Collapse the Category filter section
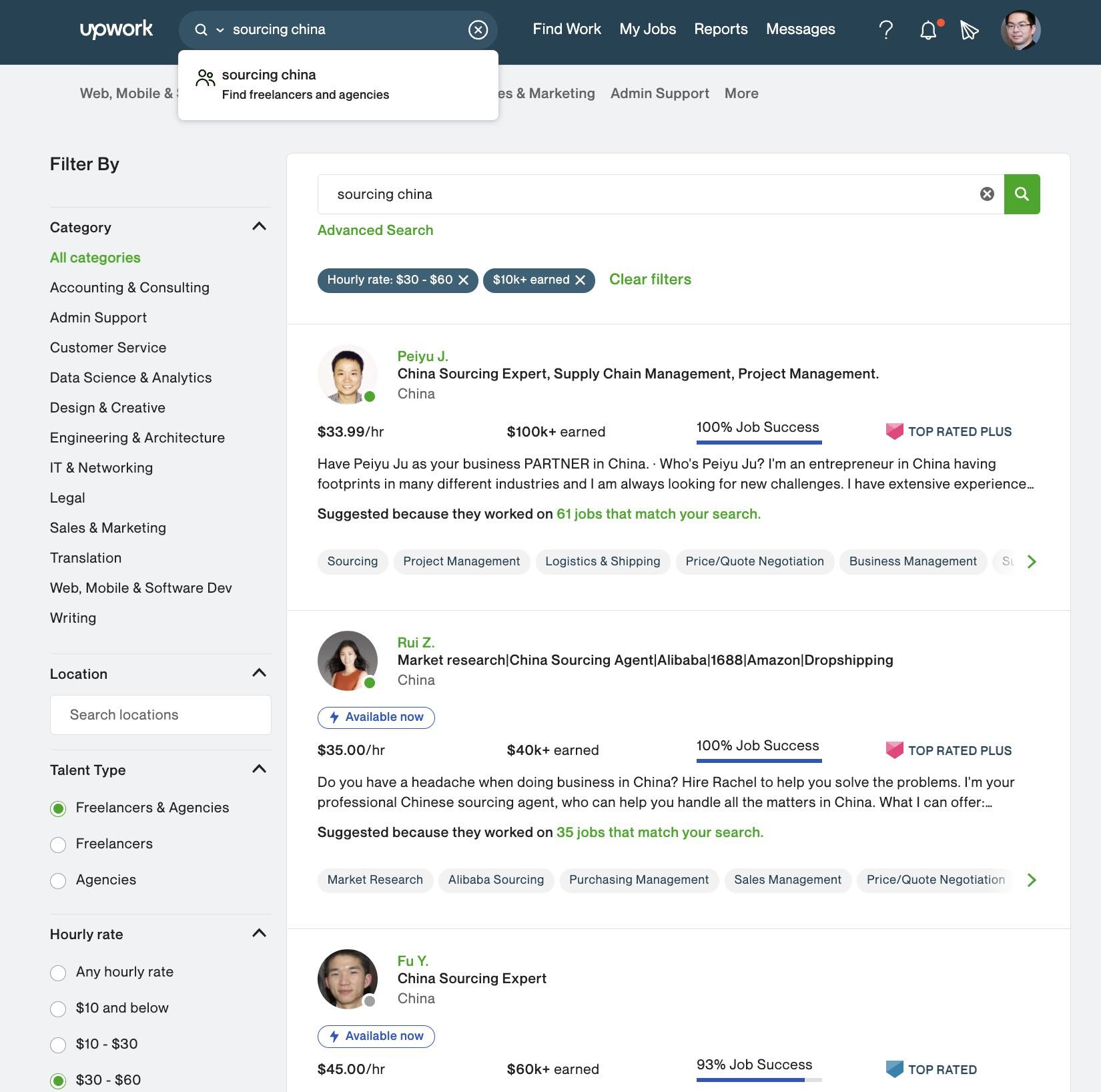The image size is (1101, 1092). point(259,227)
